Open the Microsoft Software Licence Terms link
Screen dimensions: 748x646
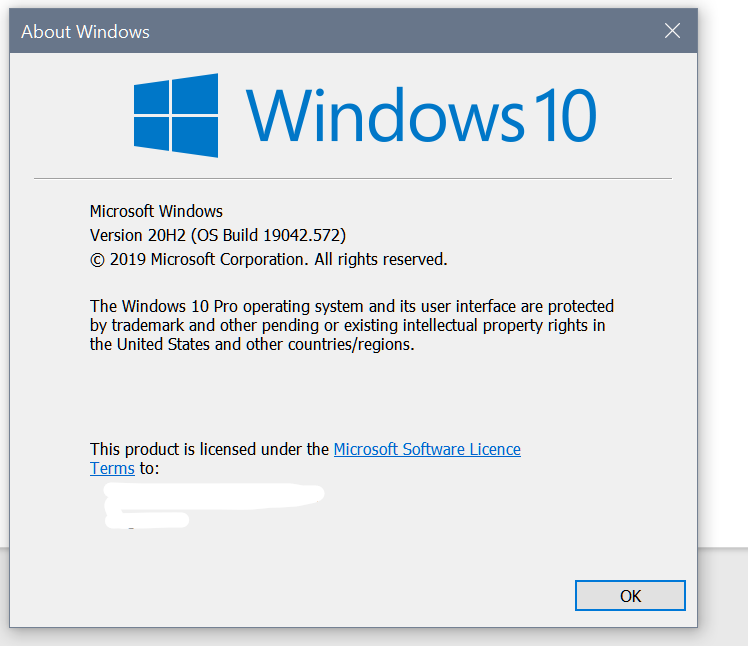click(x=427, y=449)
